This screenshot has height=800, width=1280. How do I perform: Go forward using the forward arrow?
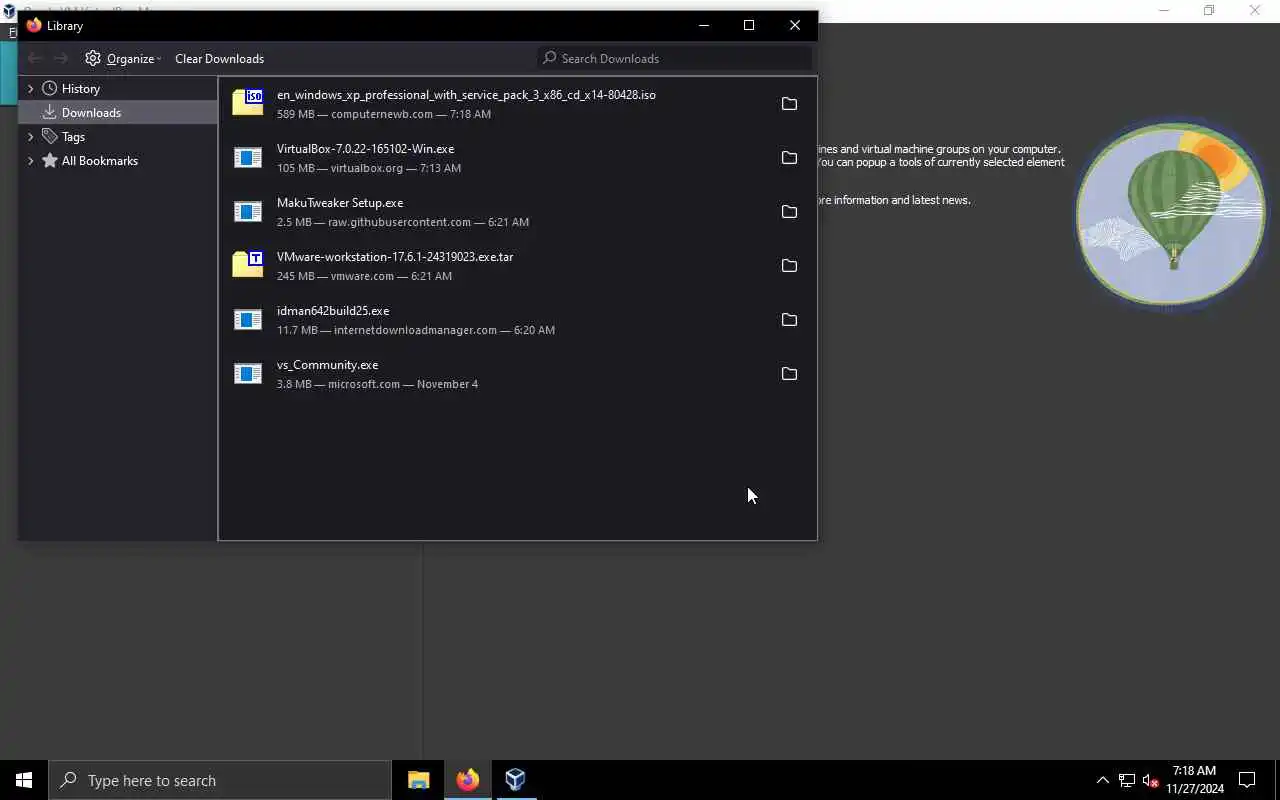pyautogui.click(x=61, y=58)
